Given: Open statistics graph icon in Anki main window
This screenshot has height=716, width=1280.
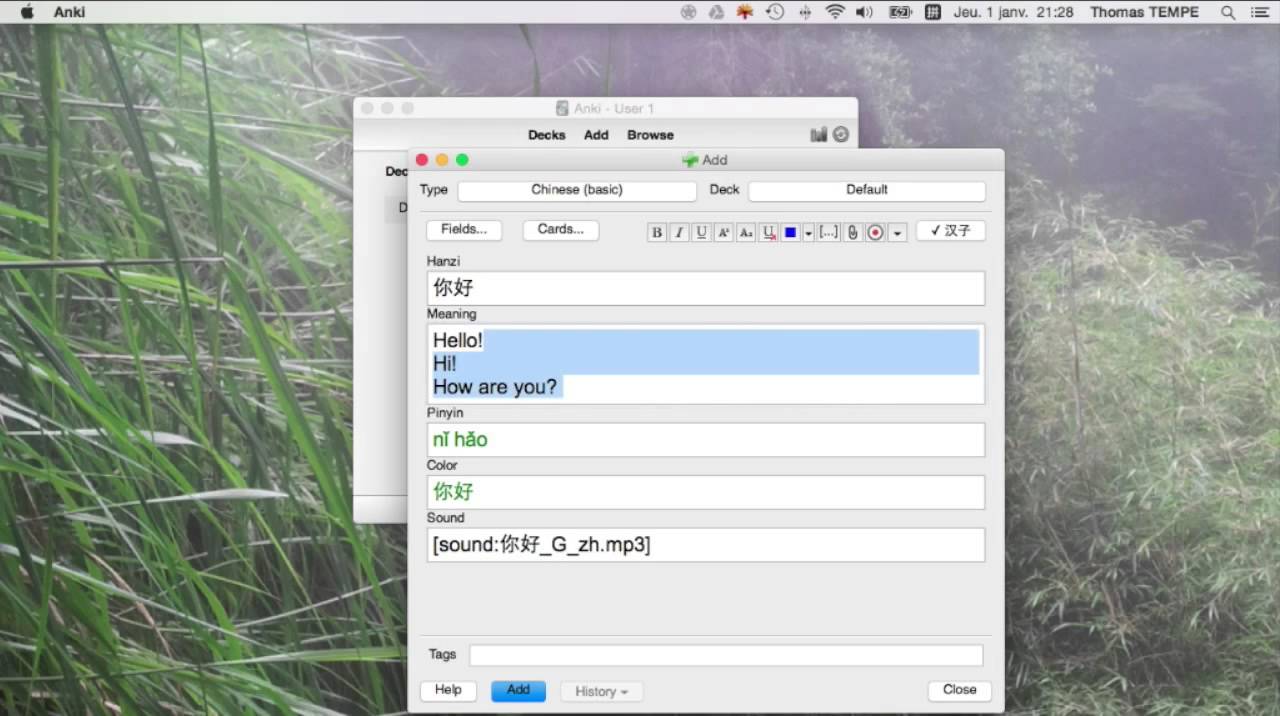Looking at the screenshot, I should coord(819,134).
